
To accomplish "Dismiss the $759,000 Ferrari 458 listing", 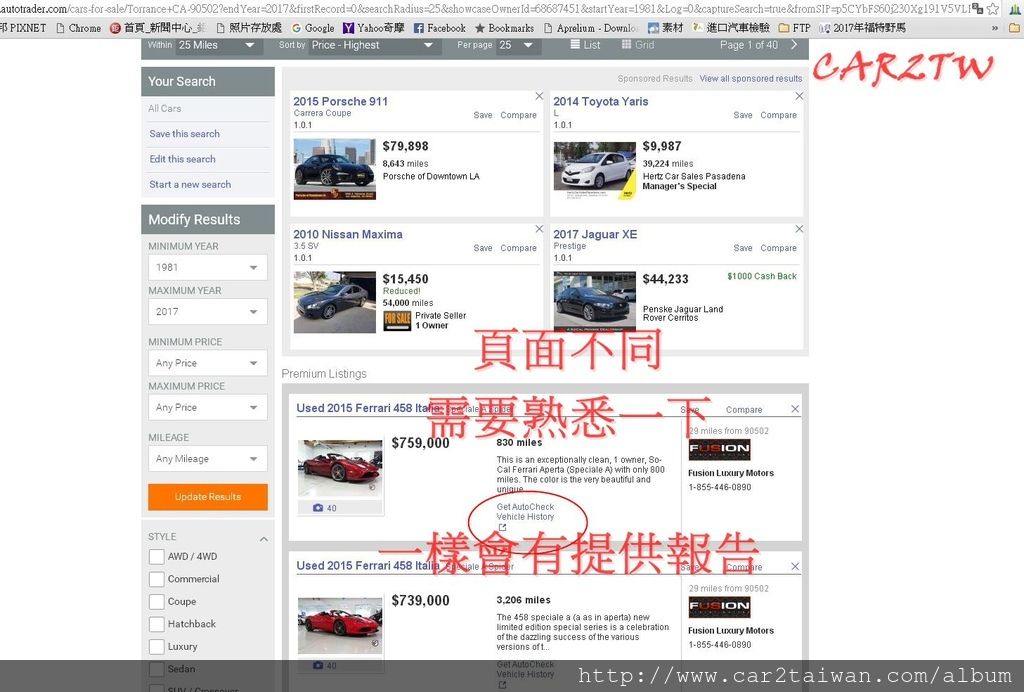I will tap(795, 409).
